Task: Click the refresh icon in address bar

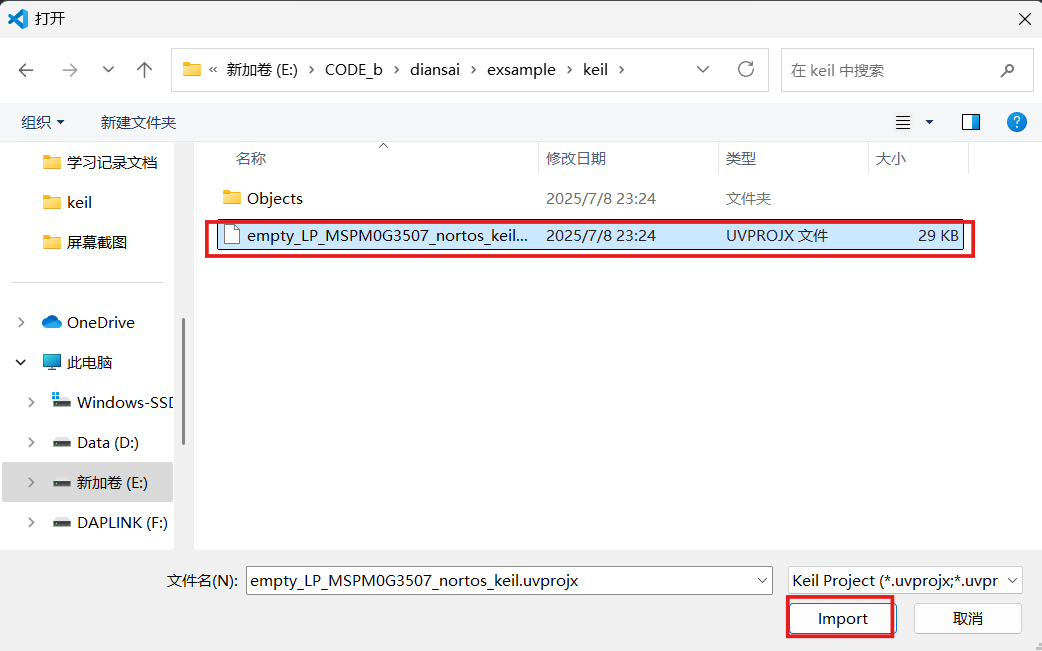Action: (x=746, y=70)
